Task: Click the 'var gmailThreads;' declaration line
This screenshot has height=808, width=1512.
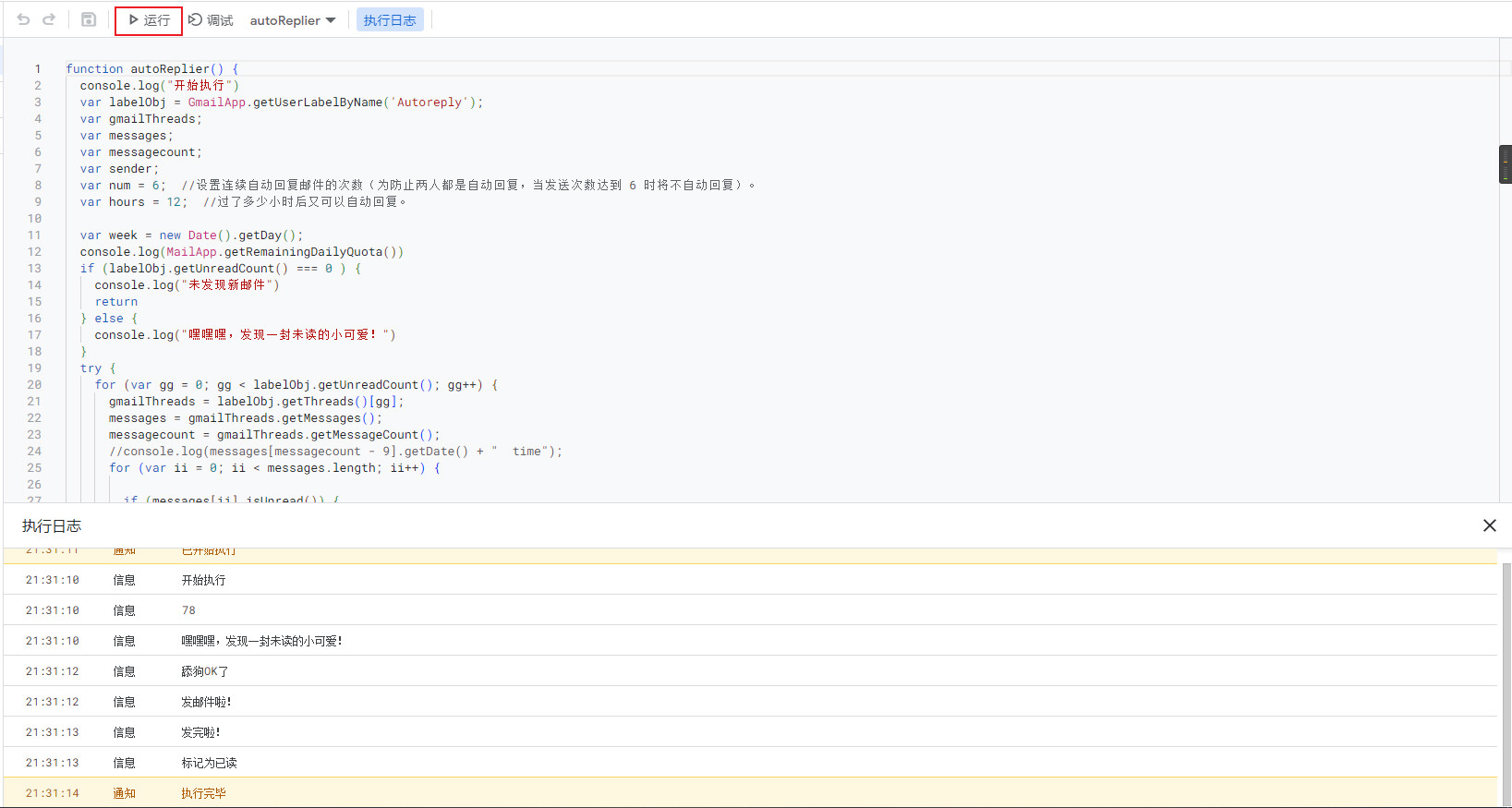Action: pyautogui.click(x=140, y=119)
